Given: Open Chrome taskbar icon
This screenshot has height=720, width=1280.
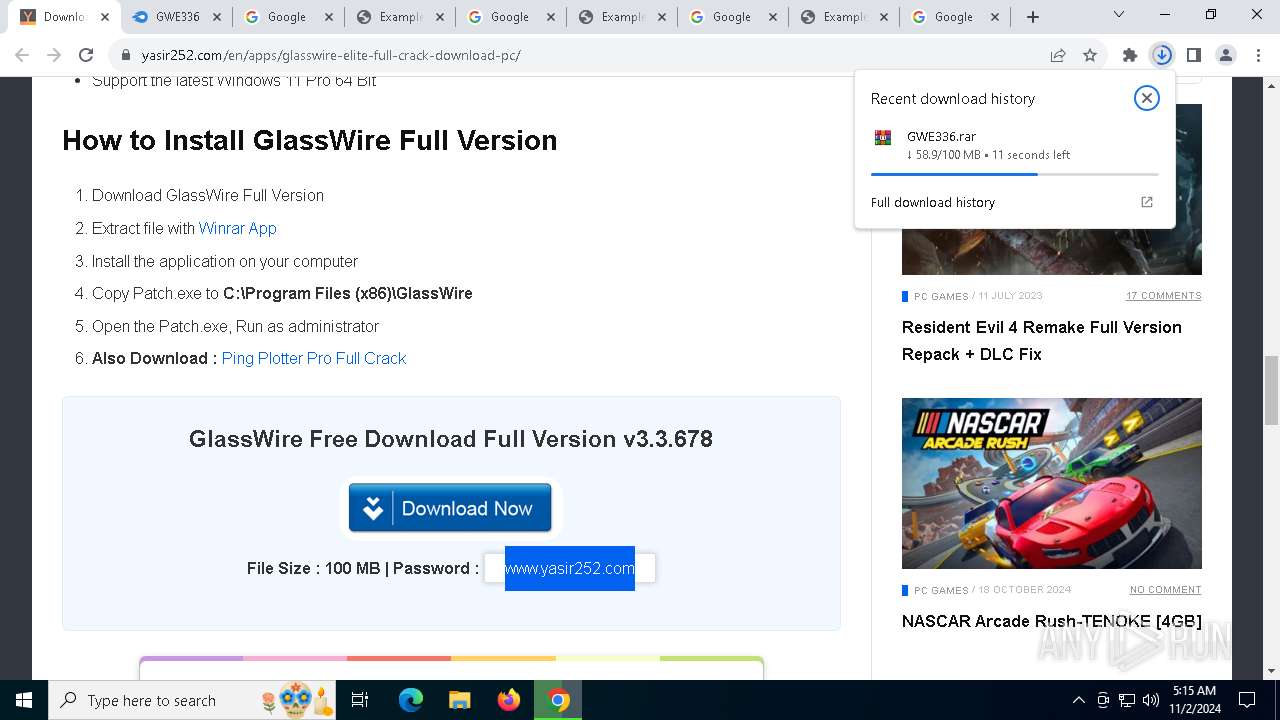Looking at the screenshot, I should pos(558,700).
